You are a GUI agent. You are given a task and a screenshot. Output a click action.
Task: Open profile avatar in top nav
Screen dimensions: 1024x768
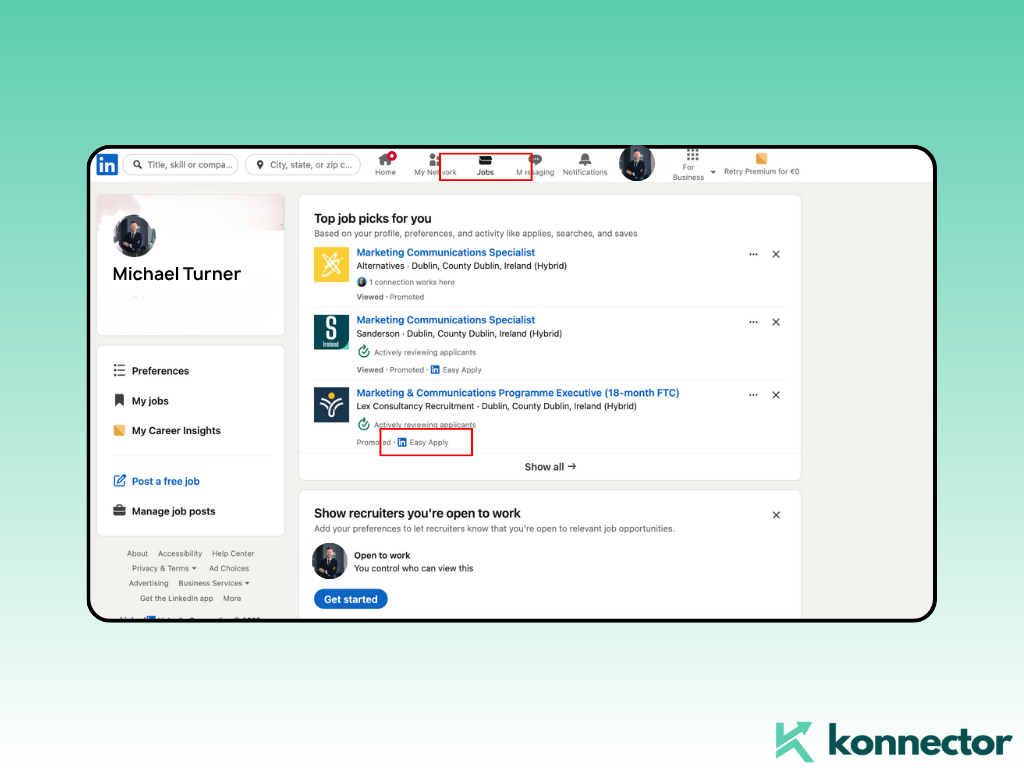click(637, 163)
